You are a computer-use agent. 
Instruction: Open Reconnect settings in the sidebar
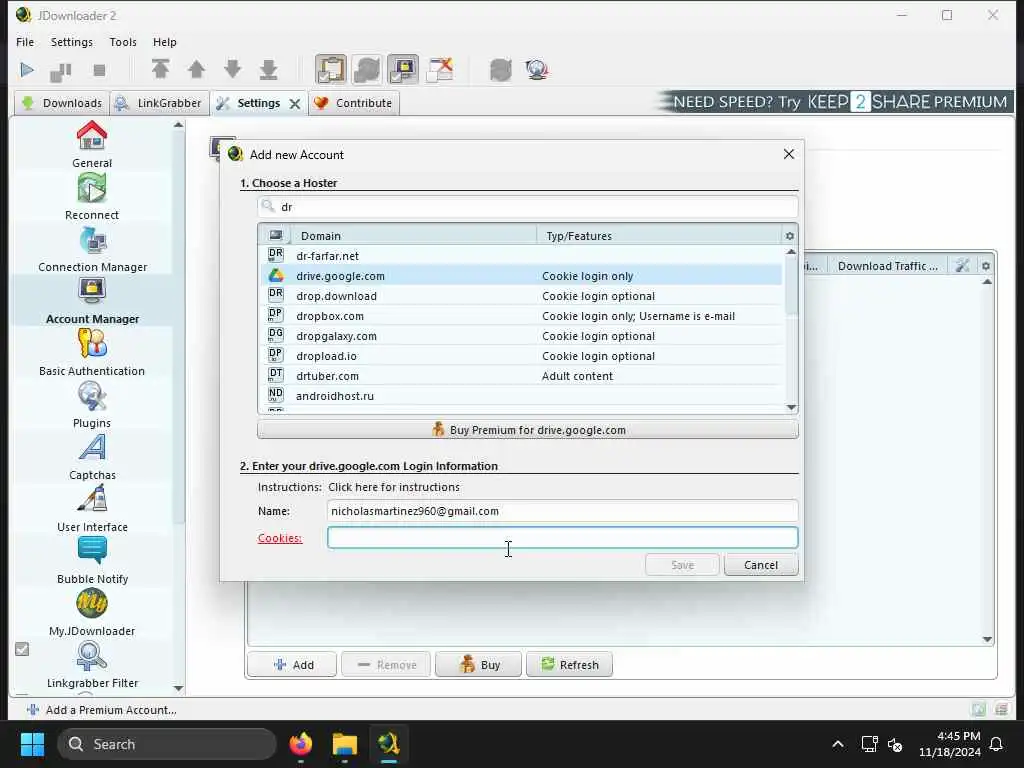[92, 197]
